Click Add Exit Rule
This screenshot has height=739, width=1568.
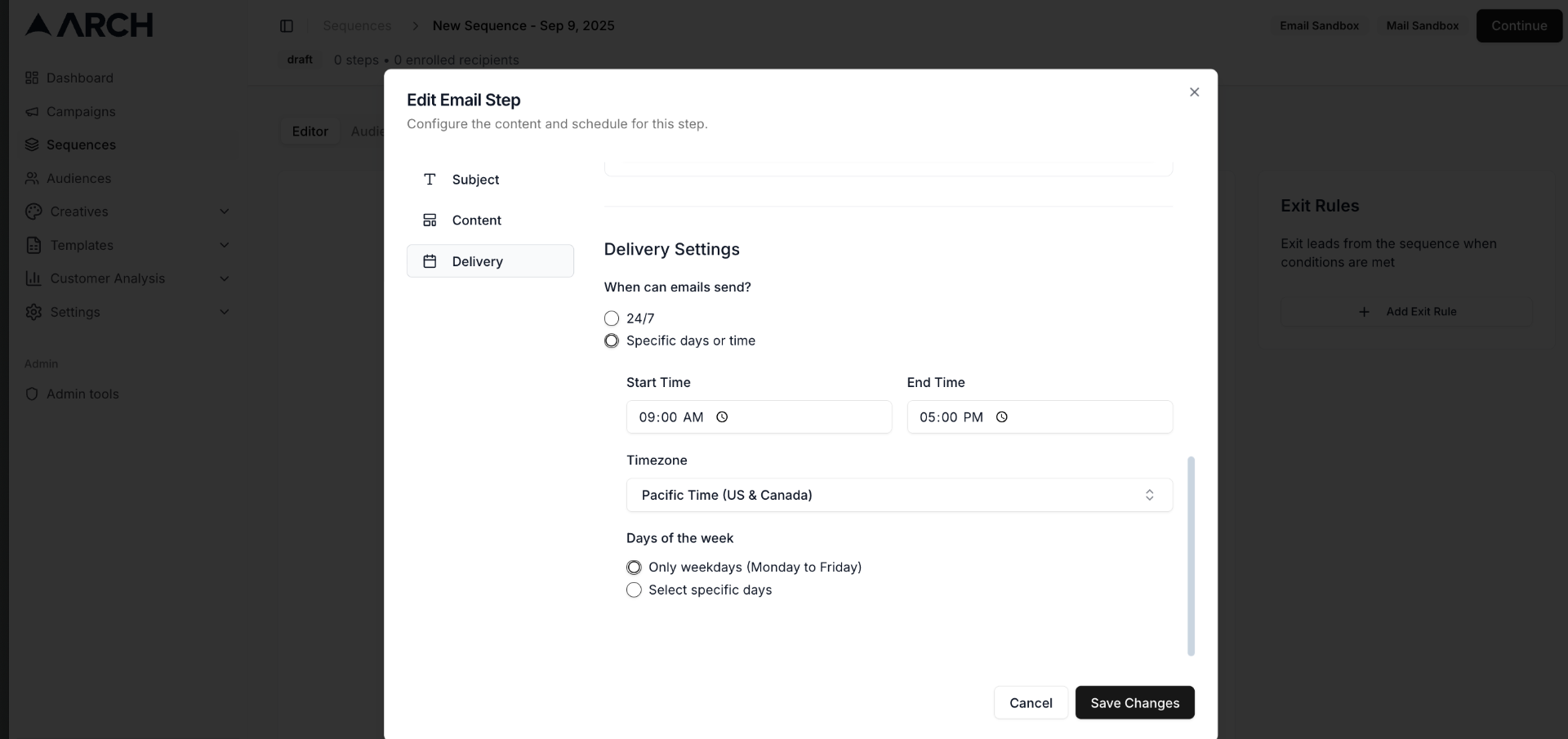[x=1408, y=311]
